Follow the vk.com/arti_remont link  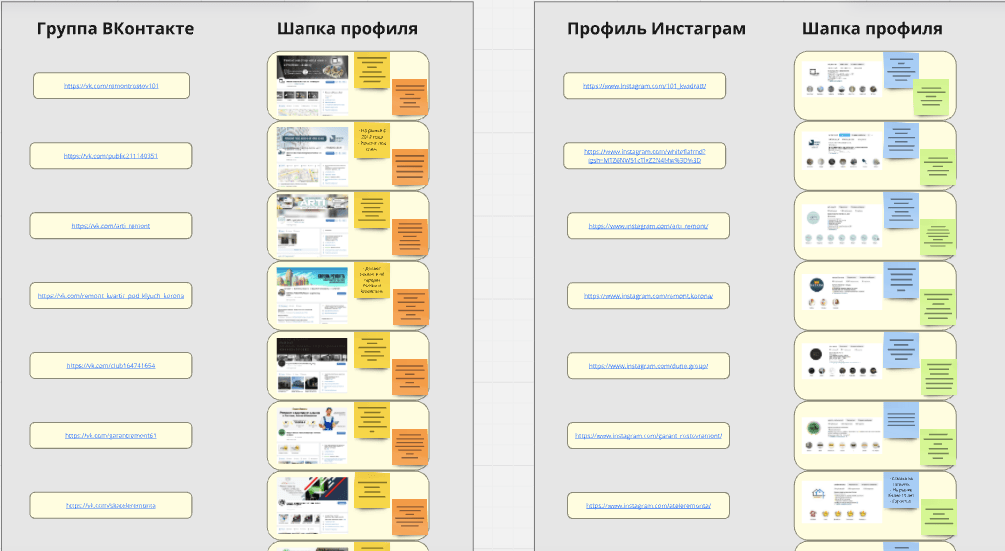111,226
